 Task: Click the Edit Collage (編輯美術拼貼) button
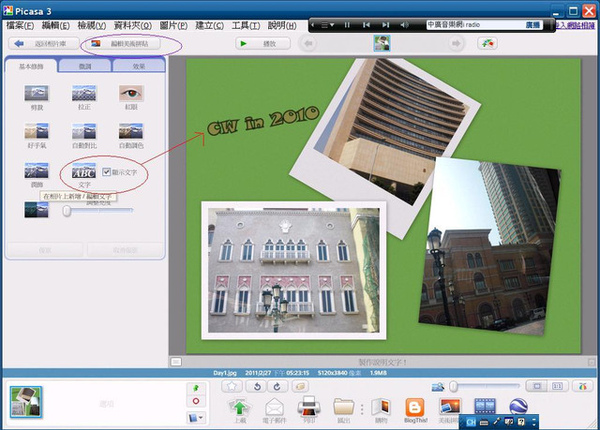pos(122,44)
